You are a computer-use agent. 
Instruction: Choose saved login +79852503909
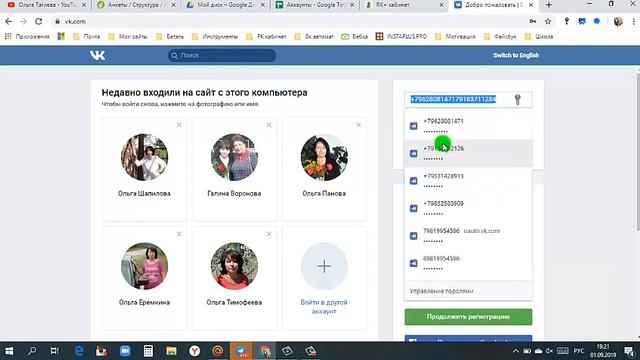tap(468, 208)
